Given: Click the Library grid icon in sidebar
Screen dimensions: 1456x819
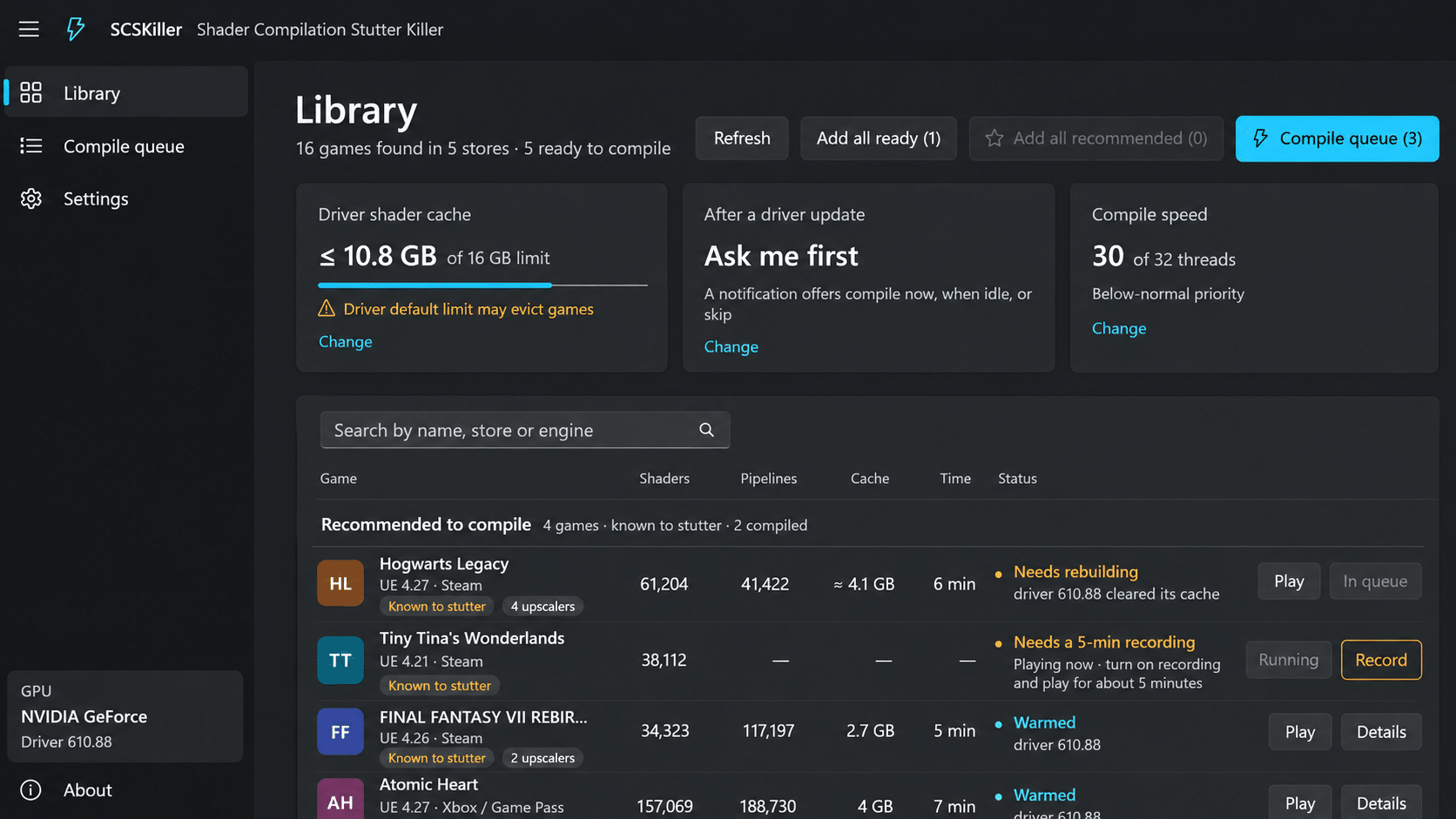Looking at the screenshot, I should pyautogui.click(x=31, y=92).
